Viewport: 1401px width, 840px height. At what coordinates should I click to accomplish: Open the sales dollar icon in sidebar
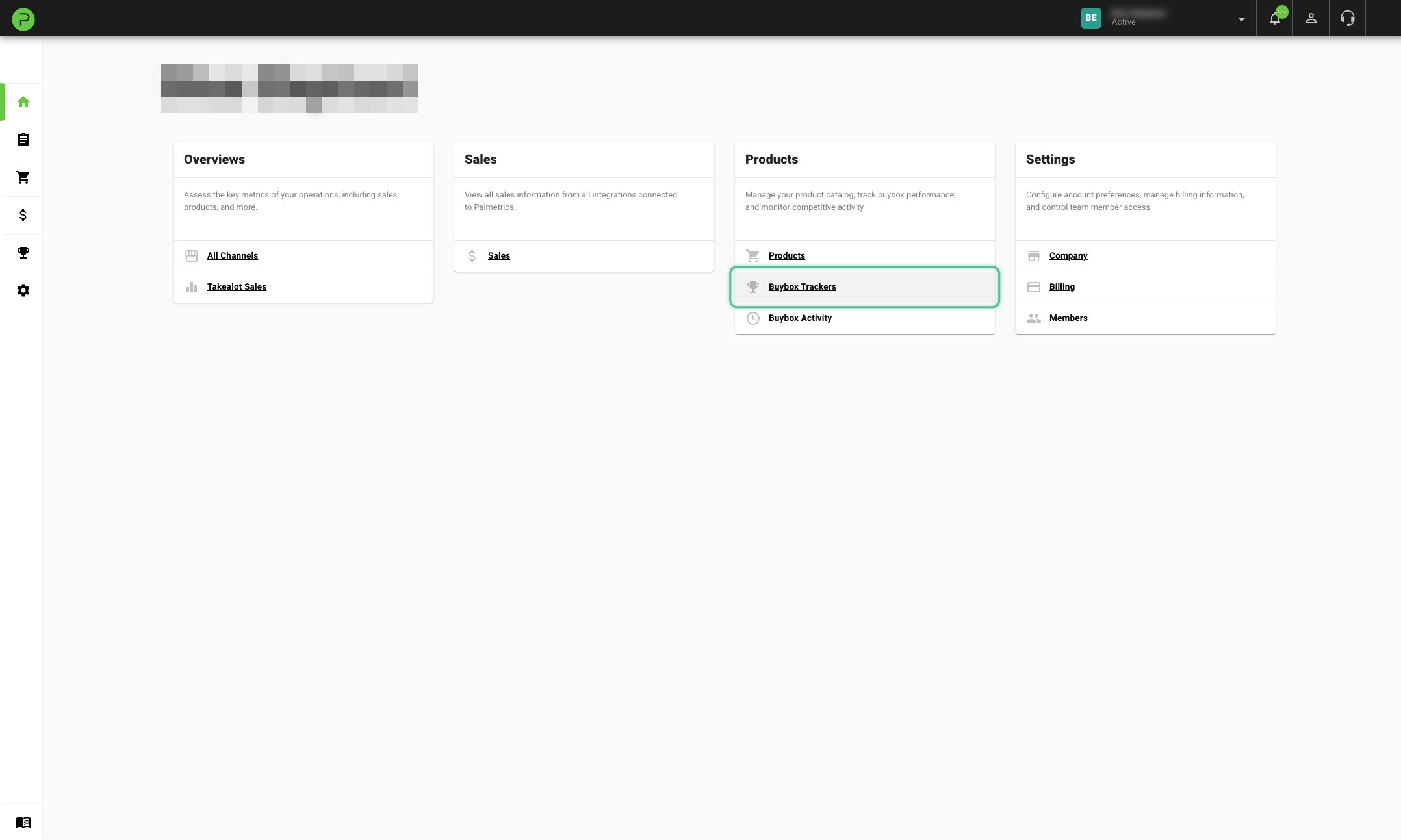click(23, 215)
